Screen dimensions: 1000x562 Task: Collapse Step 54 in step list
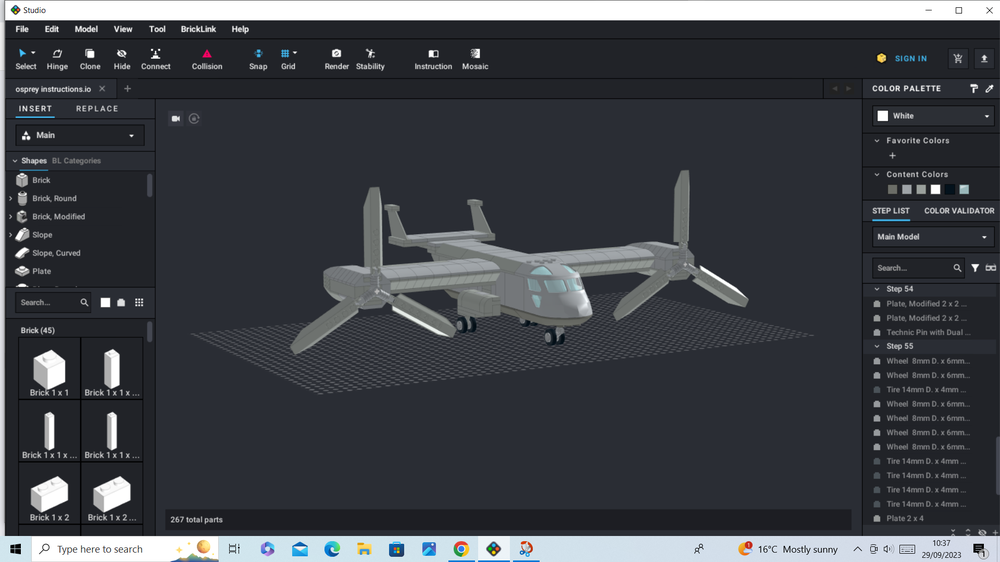pyautogui.click(x=877, y=289)
